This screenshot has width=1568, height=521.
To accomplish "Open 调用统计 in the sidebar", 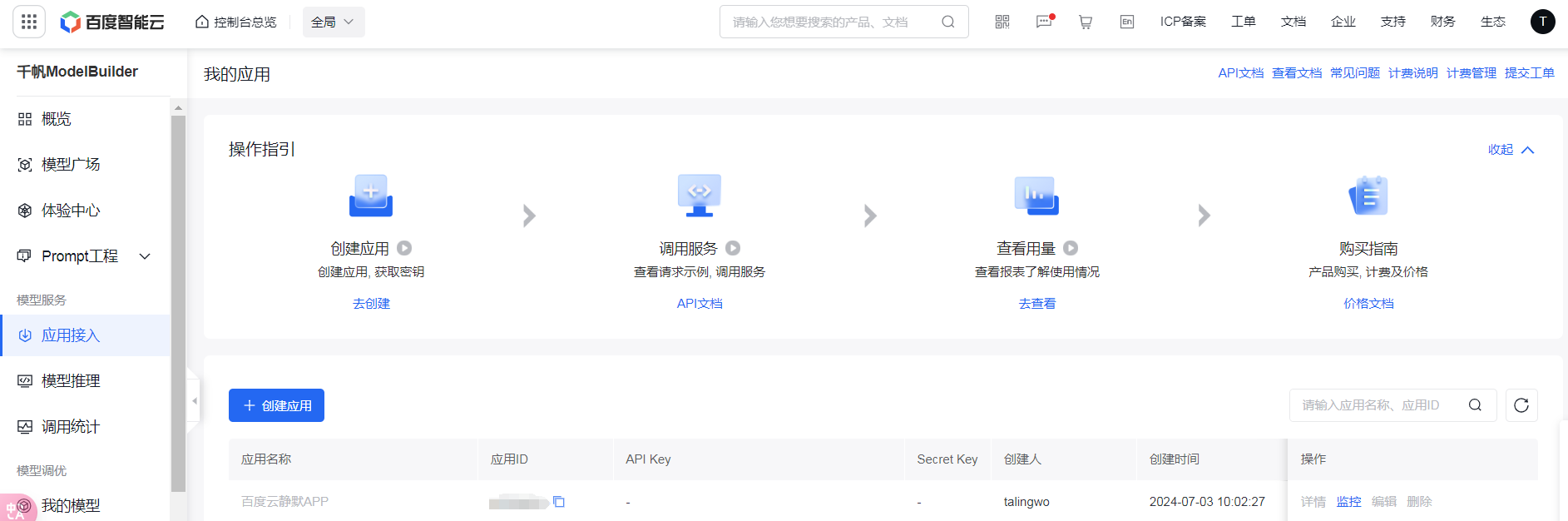I will [x=71, y=427].
